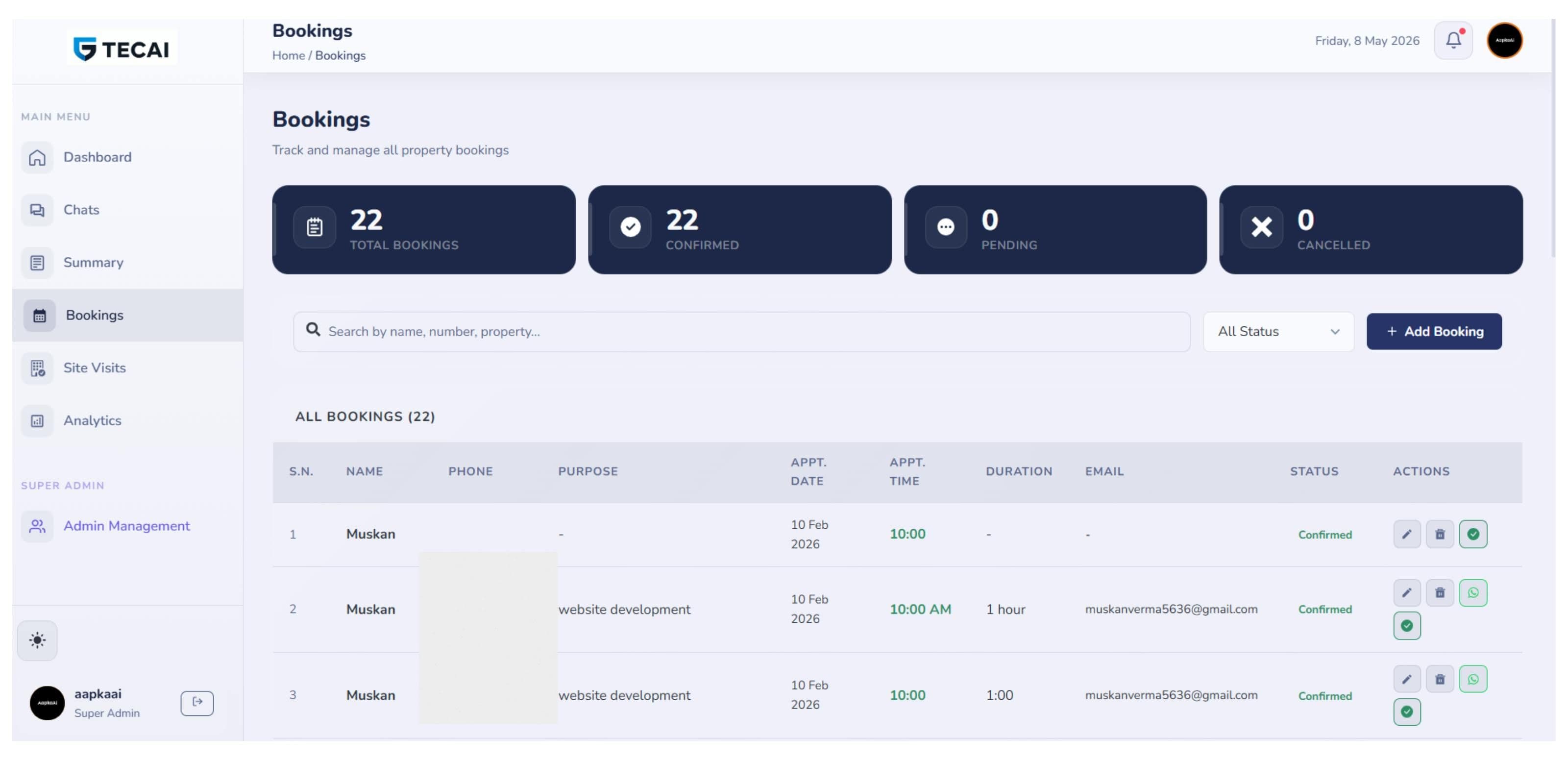Image resolution: width=1568 pixels, height=784 pixels.
Task: Click the PURPOSE column header
Action: click(x=588, y=472)
